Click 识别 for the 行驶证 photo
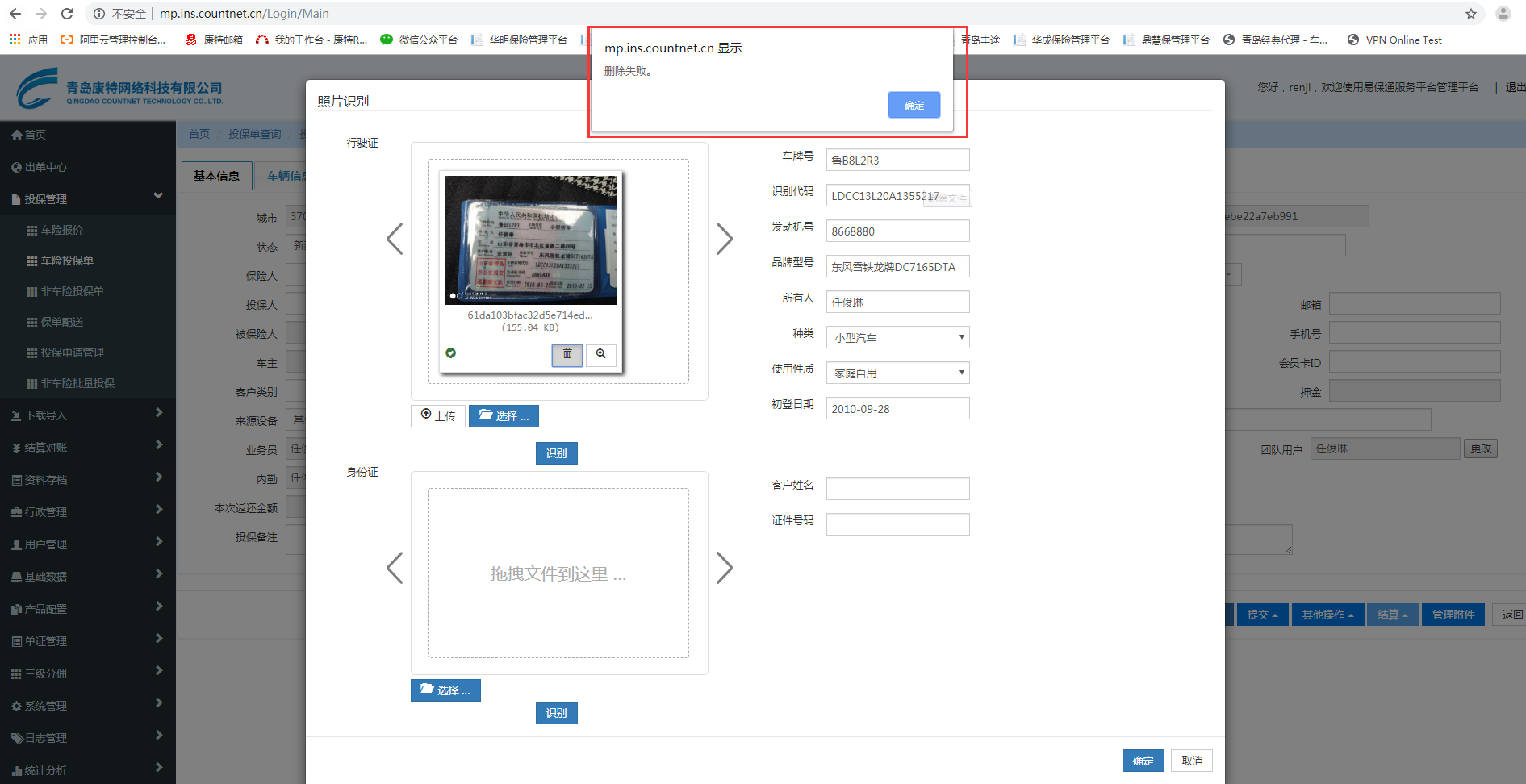 pos(557,453)
